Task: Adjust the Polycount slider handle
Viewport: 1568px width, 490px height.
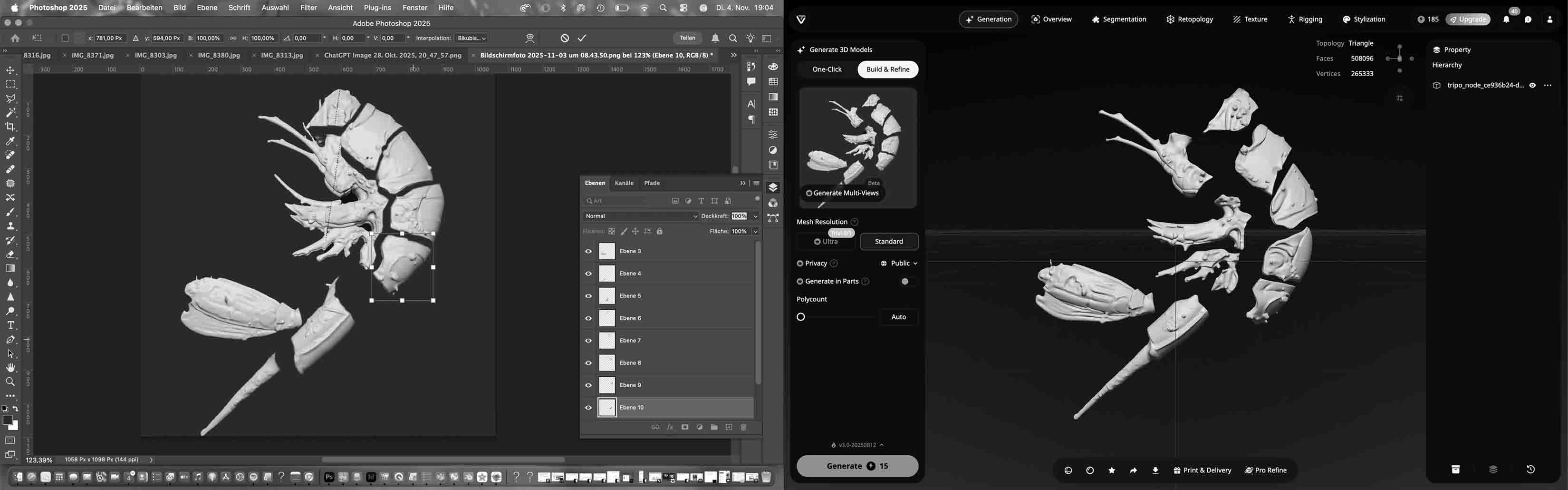Action: click(x=801, y=317)
